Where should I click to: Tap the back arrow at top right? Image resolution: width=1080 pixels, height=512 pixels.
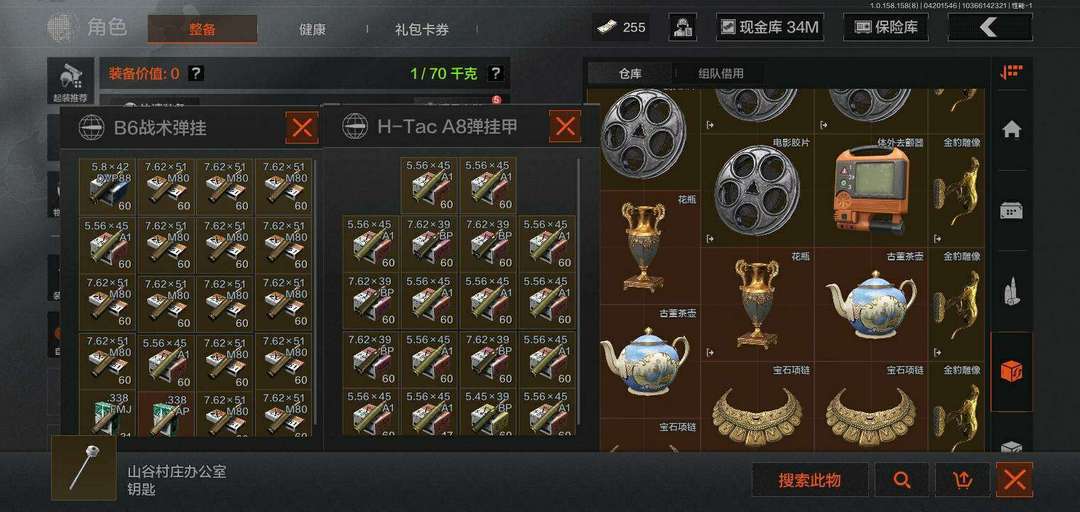[x=990, y=27]
